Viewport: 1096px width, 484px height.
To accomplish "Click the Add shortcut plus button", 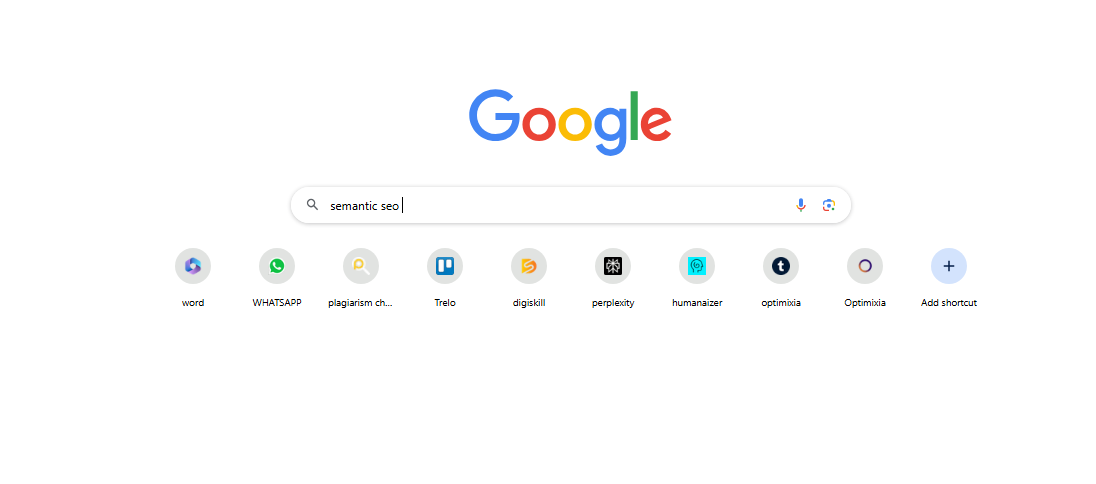I will click(949, 266).
